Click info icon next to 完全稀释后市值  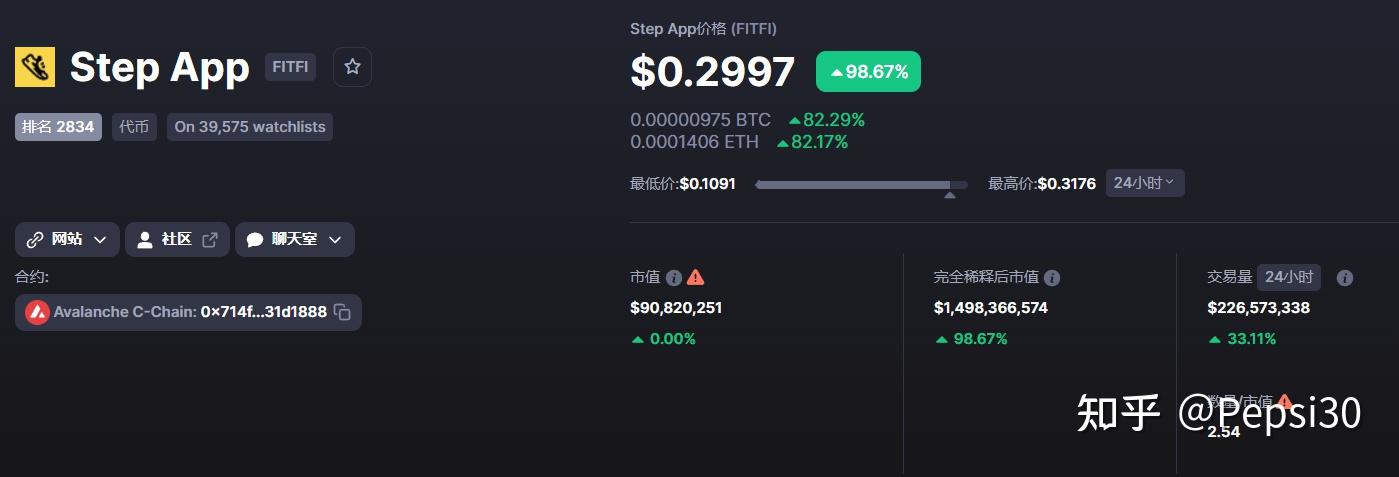click(x=1052, y=278)
